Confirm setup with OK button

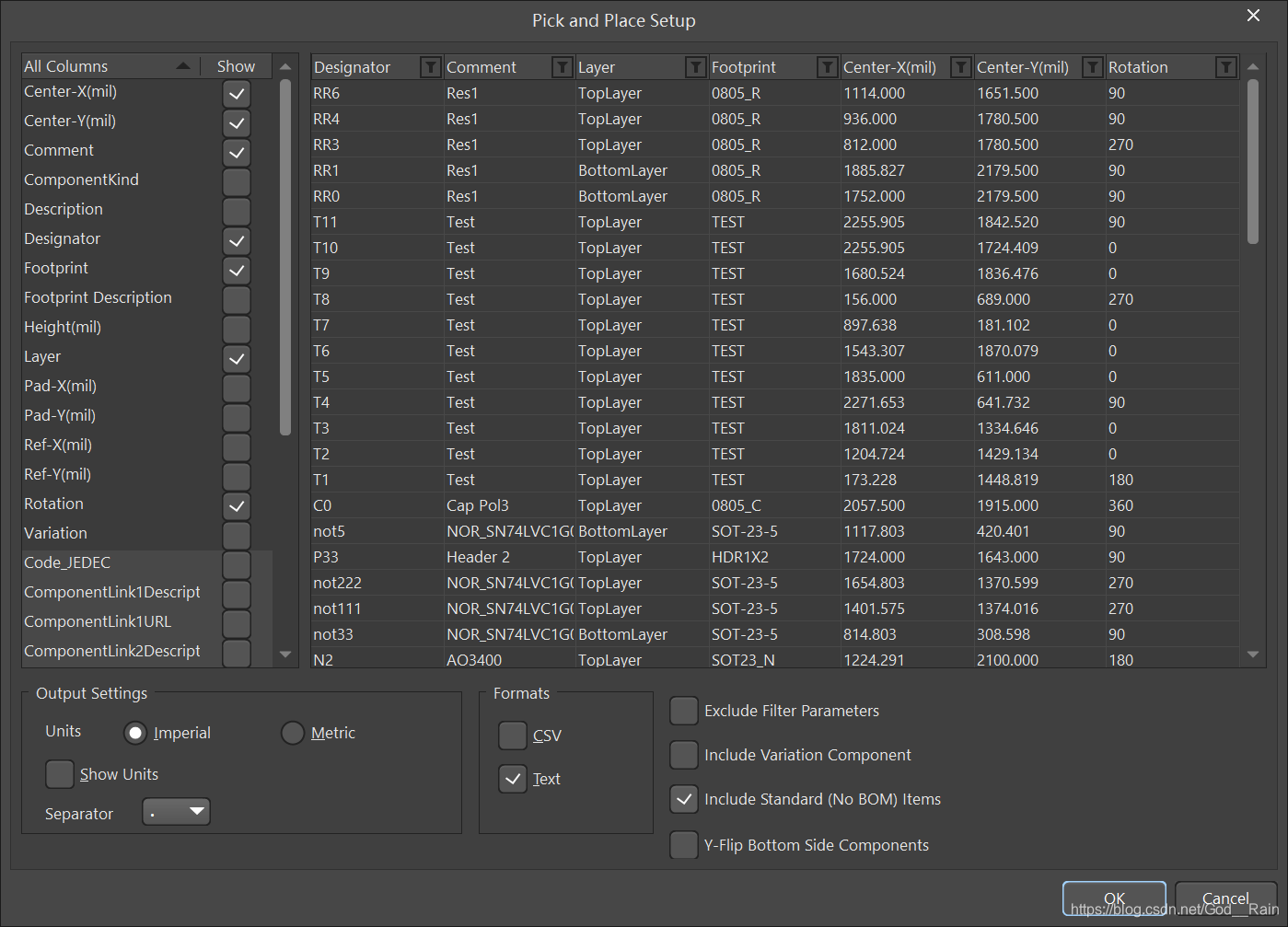click(1114, 898)
